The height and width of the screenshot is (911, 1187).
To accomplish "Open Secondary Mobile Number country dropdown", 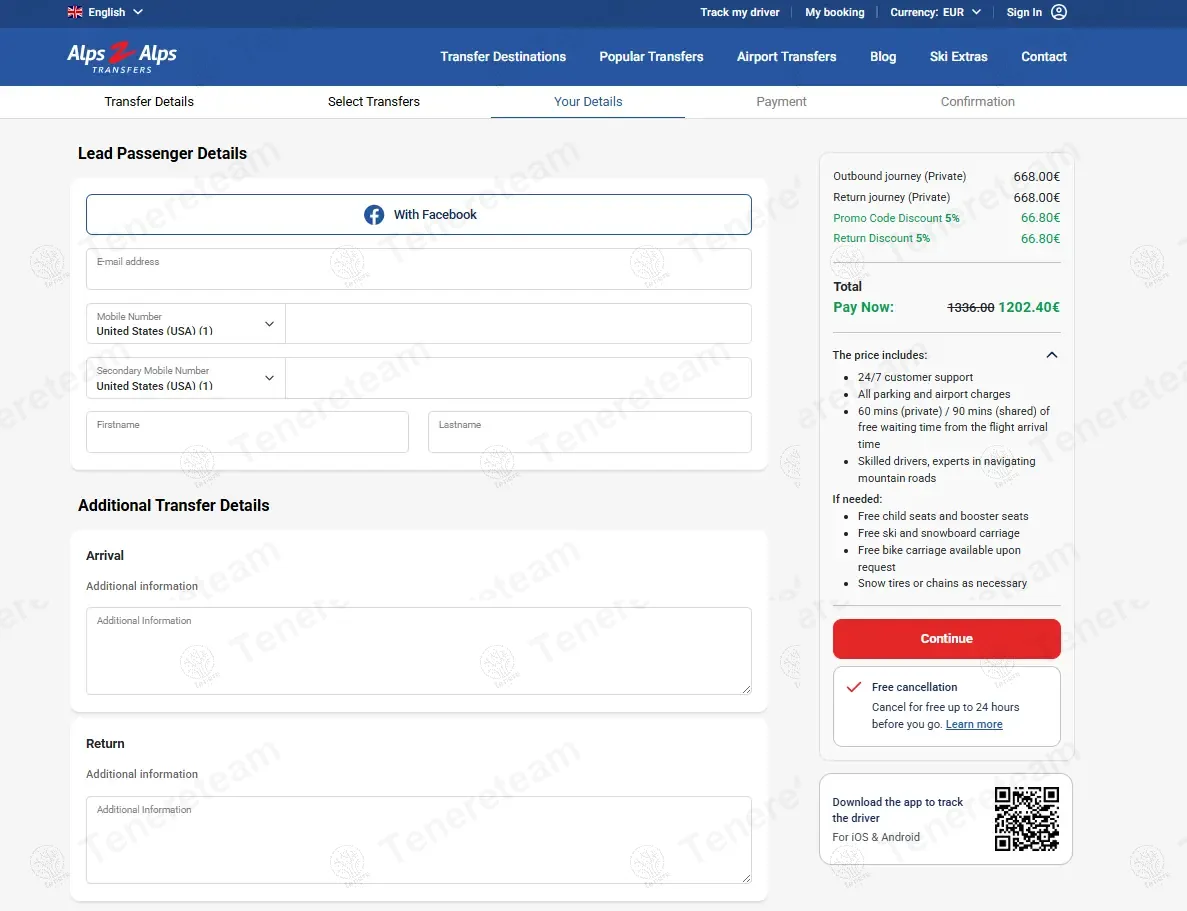I will tap(186, 378).
